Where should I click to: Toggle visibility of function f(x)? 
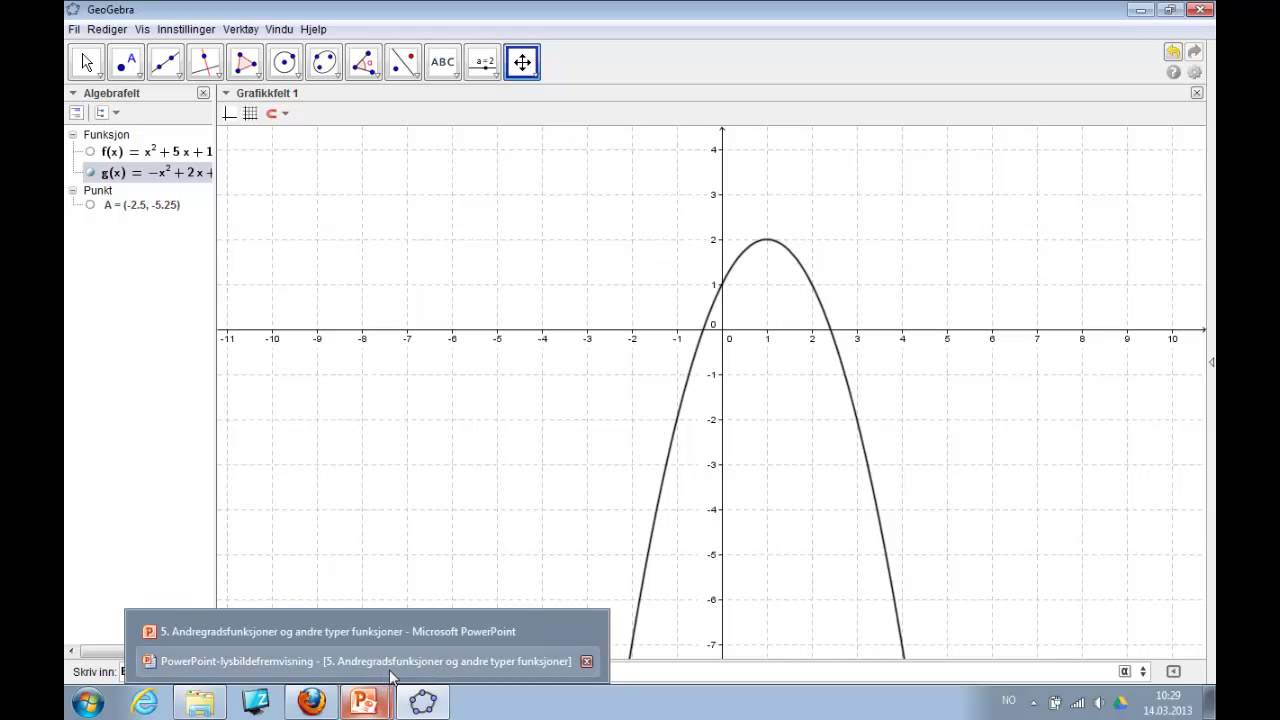[x=90, y=152]
